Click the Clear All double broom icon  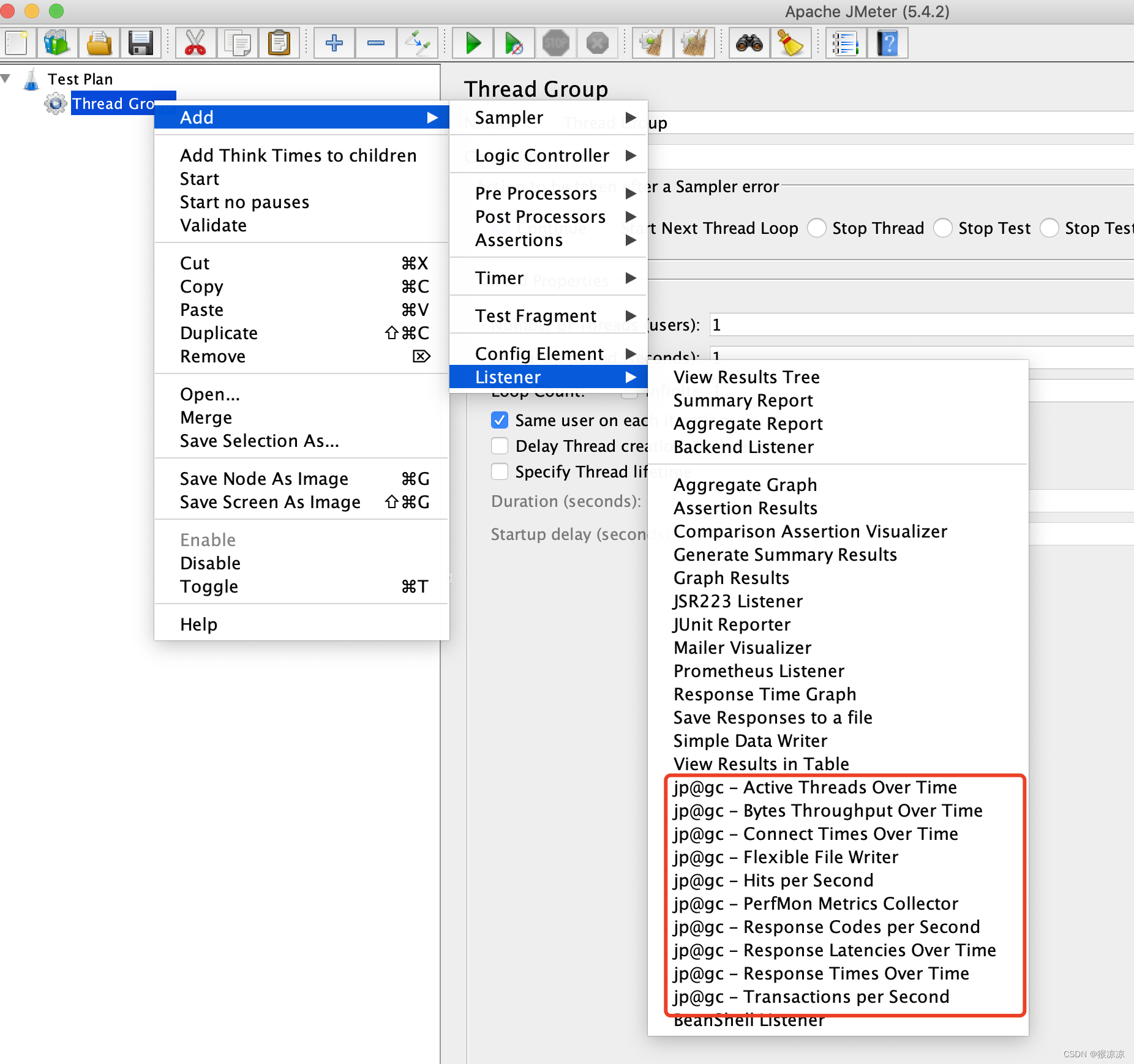(x=694, y=43)
